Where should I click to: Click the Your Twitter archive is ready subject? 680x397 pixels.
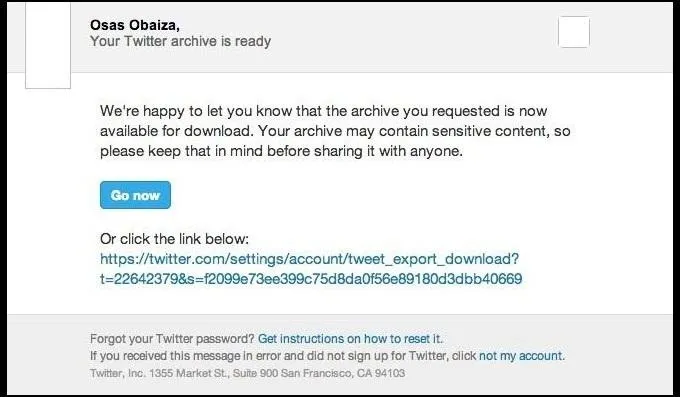[x=180, y=41]
